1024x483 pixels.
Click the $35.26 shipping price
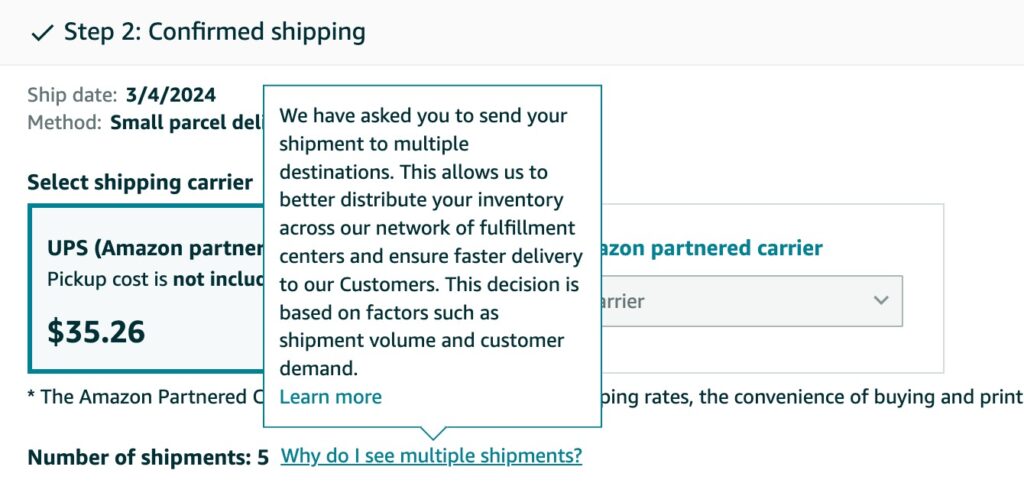[x=96, y=331]
